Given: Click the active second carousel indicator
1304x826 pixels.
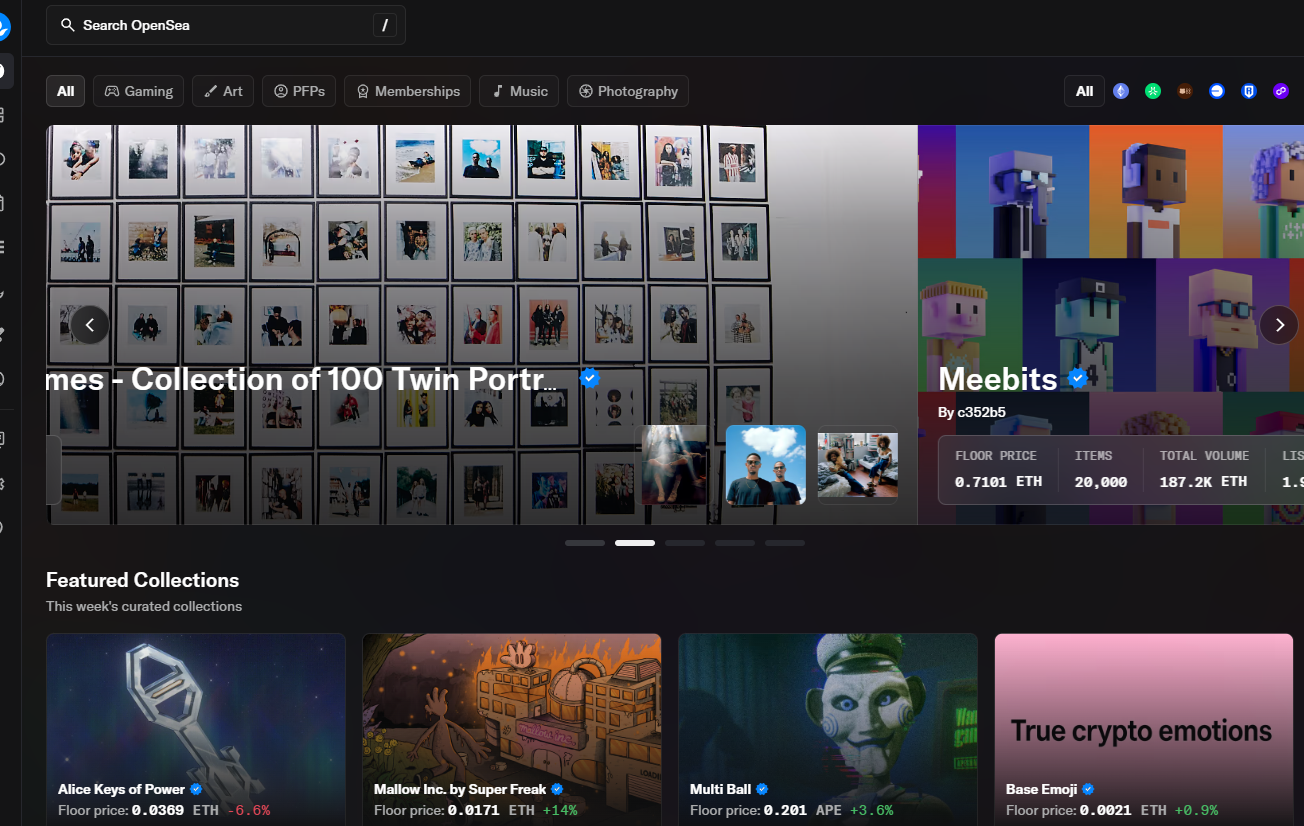Looking at the screenshot, I should 635,543.
